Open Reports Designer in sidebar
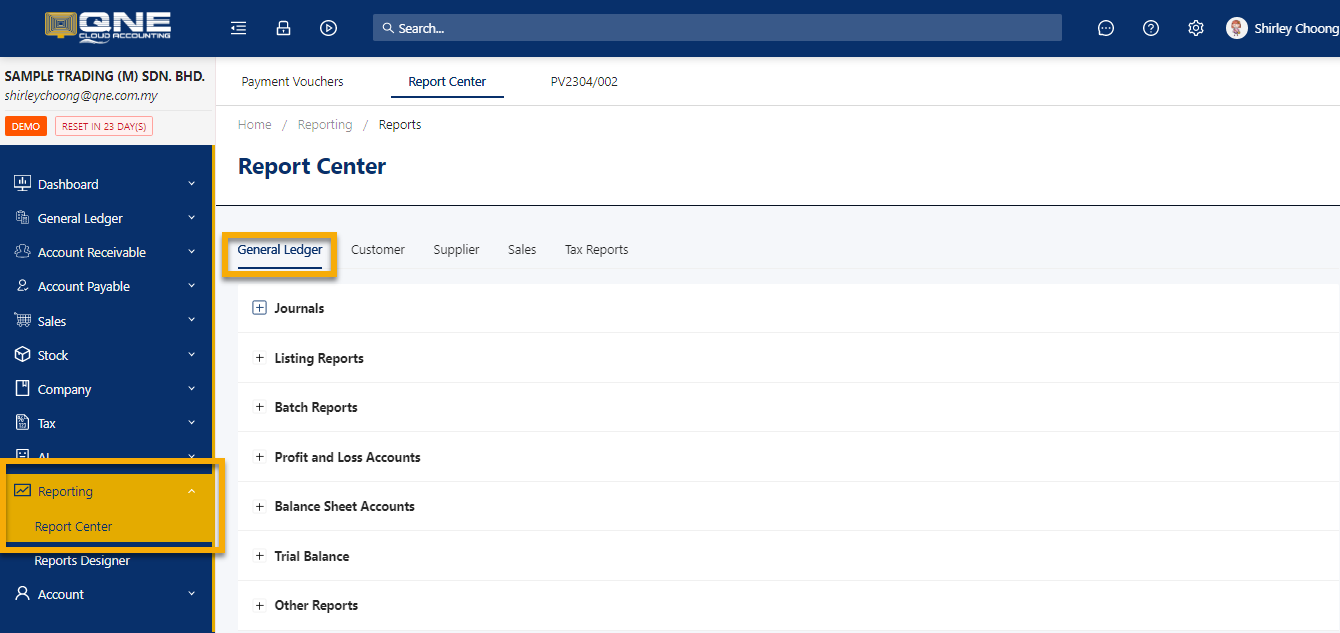This screenshot has width=1340, height=633. (x=82, y=561)
